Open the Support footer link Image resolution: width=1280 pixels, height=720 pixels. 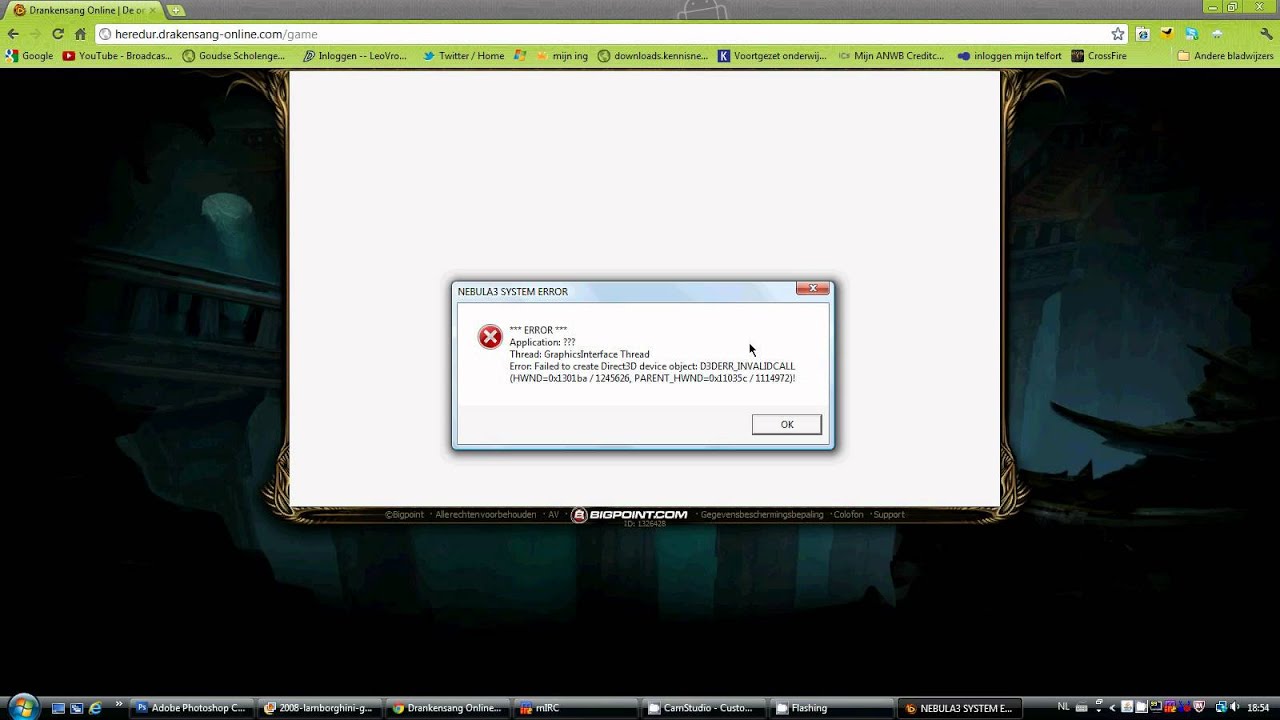889,515
